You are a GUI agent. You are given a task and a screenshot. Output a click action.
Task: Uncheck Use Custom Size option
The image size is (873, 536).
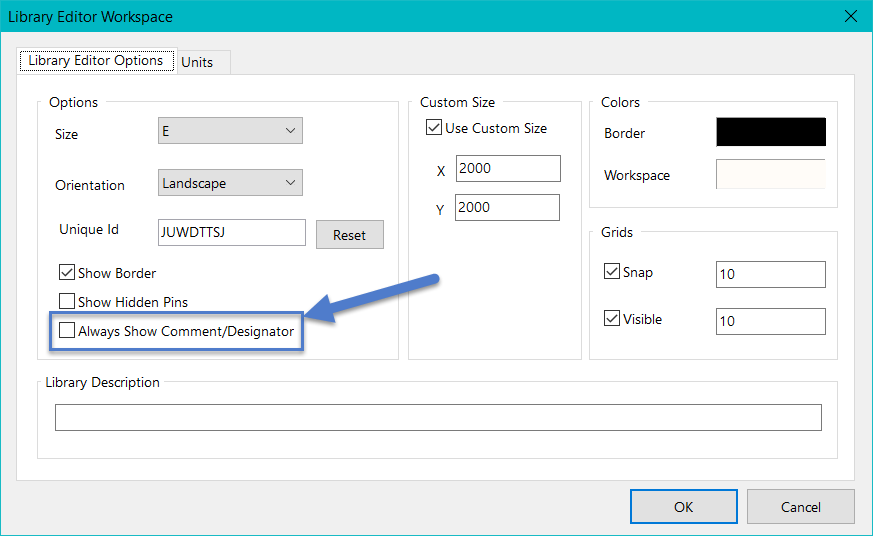pos(434,128)
